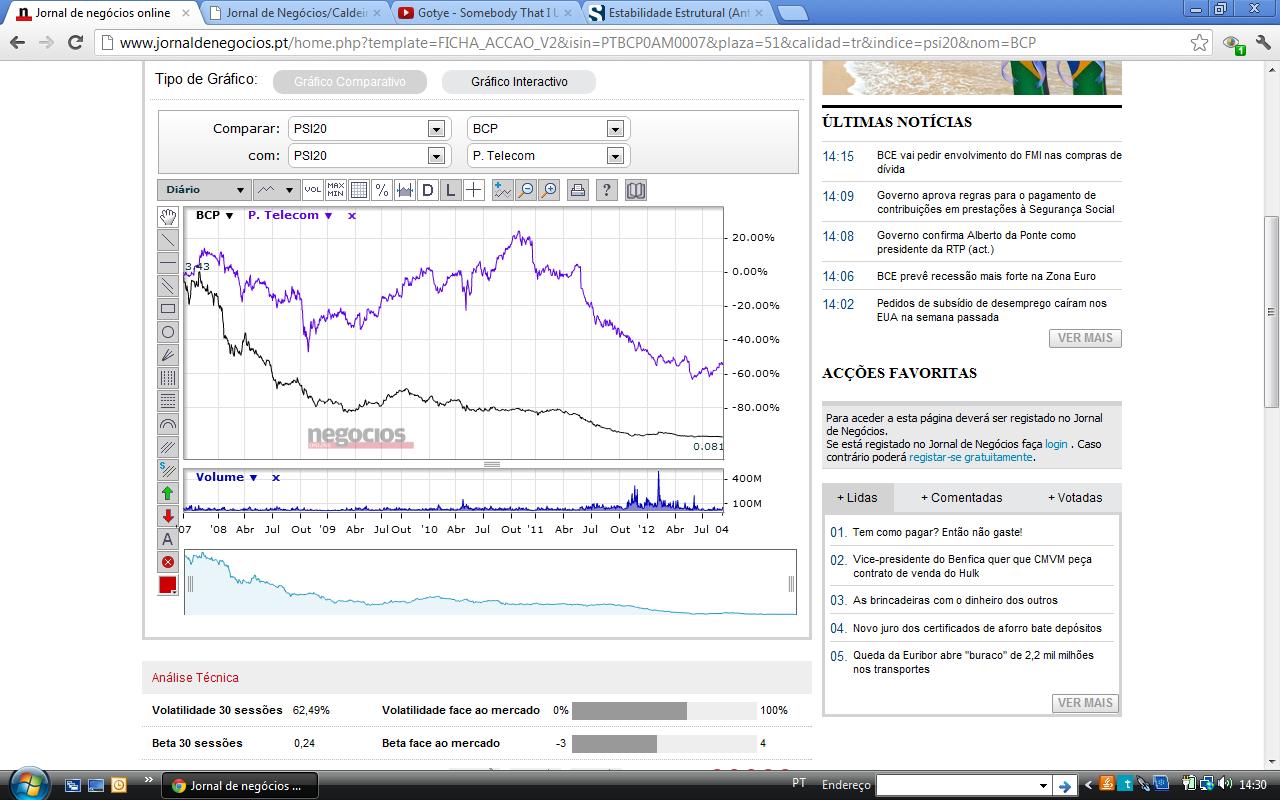Toggle the crosshair cursor button
Image resolution: width=1280 pixels, height=800 pixels.
474,190
